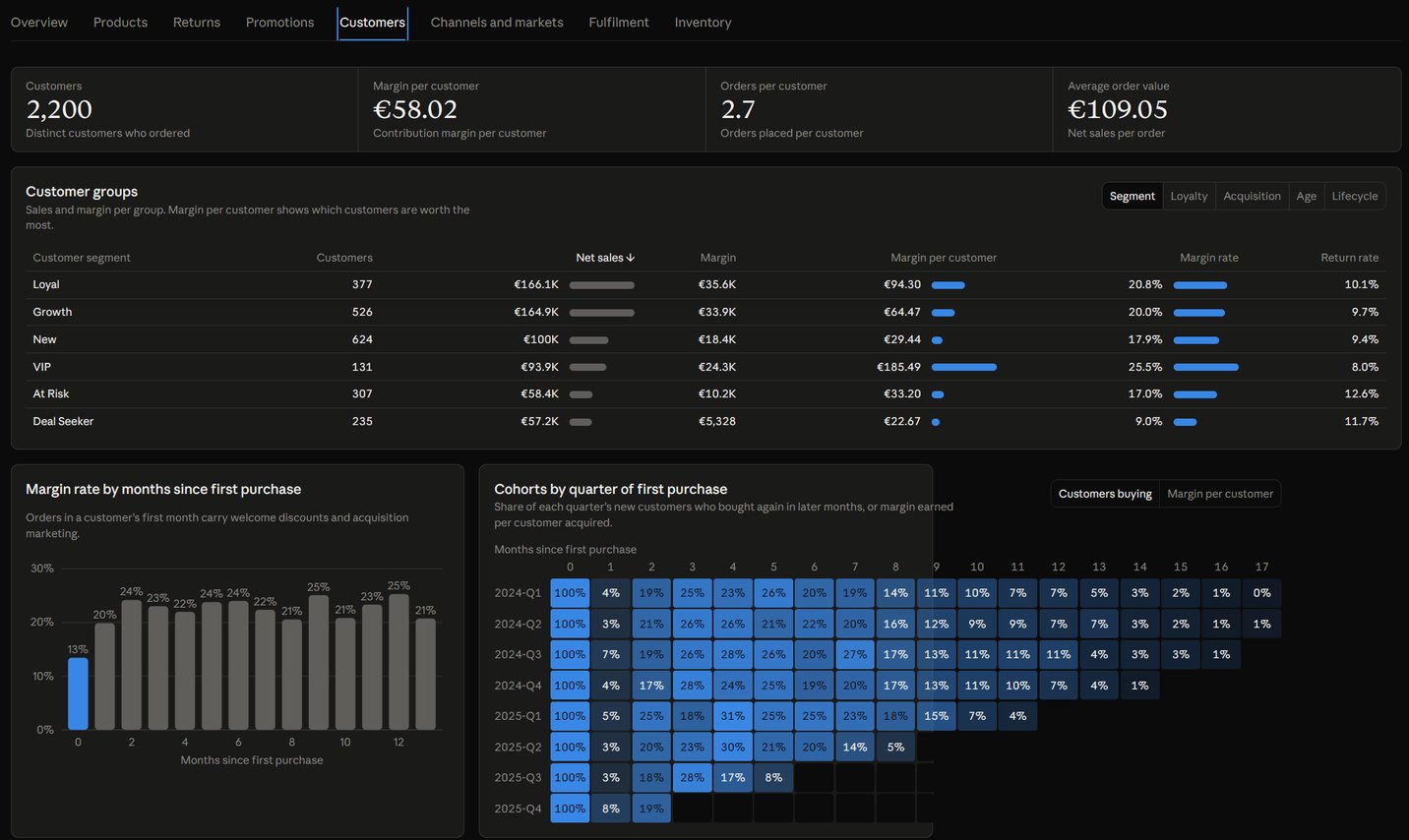The image size is (1409, 840).
Task: Switch to the Fulfilment tab
Action: (x=619, y=22)
